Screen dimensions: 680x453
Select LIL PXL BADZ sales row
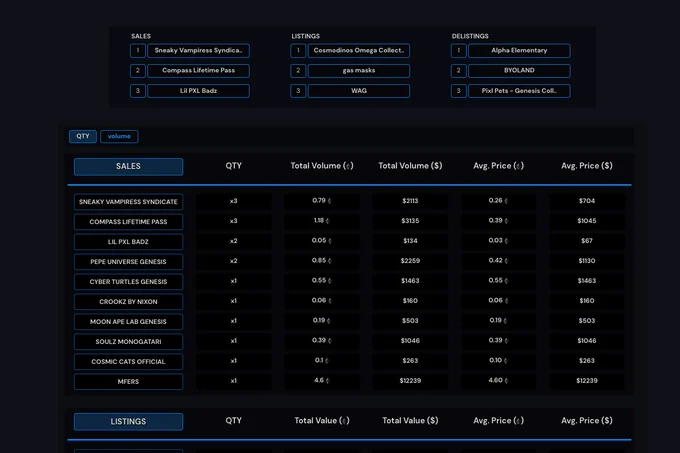[128, 241]
